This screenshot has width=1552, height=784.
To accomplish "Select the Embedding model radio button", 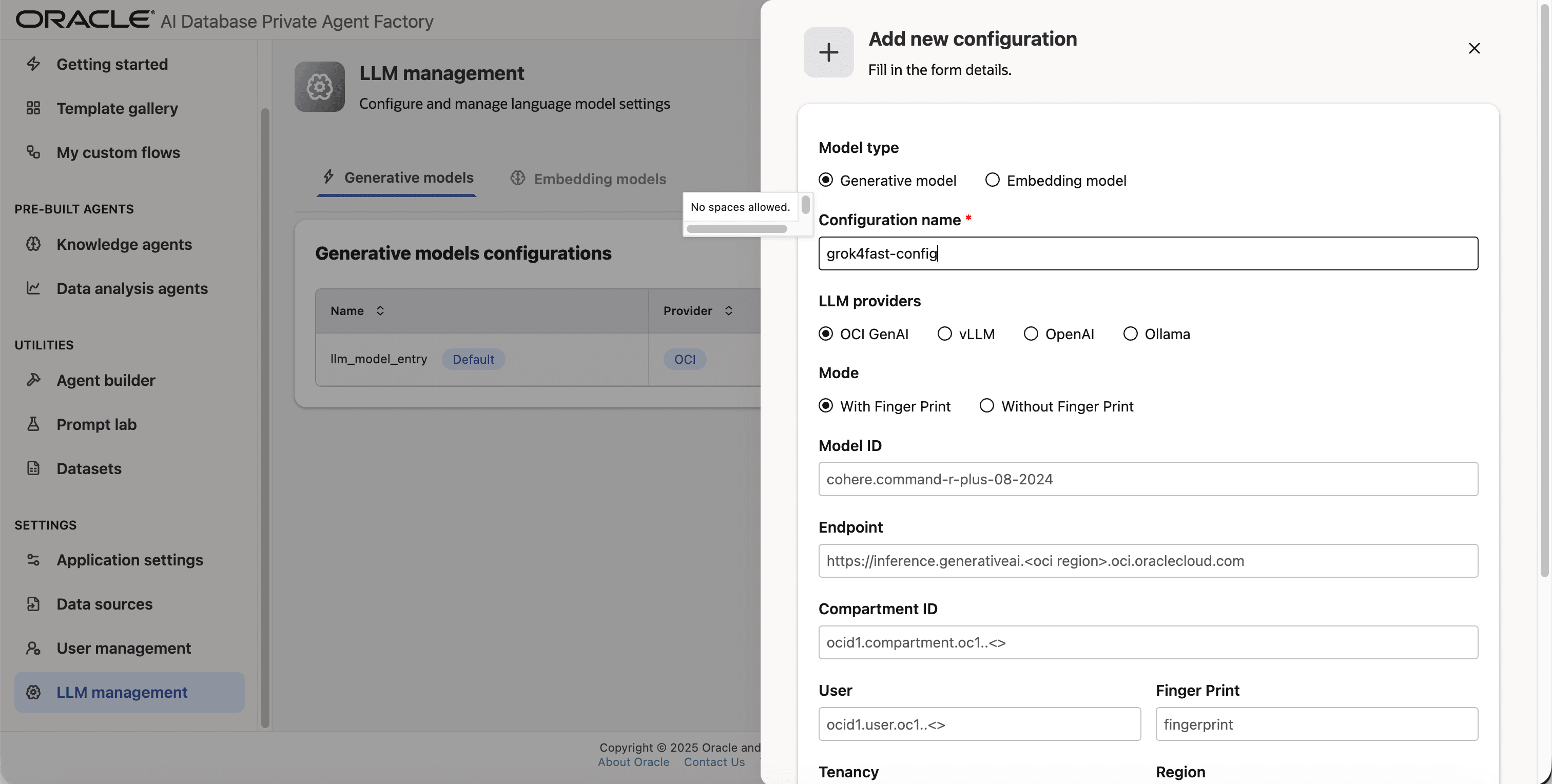I will click(x=992, y=180).
